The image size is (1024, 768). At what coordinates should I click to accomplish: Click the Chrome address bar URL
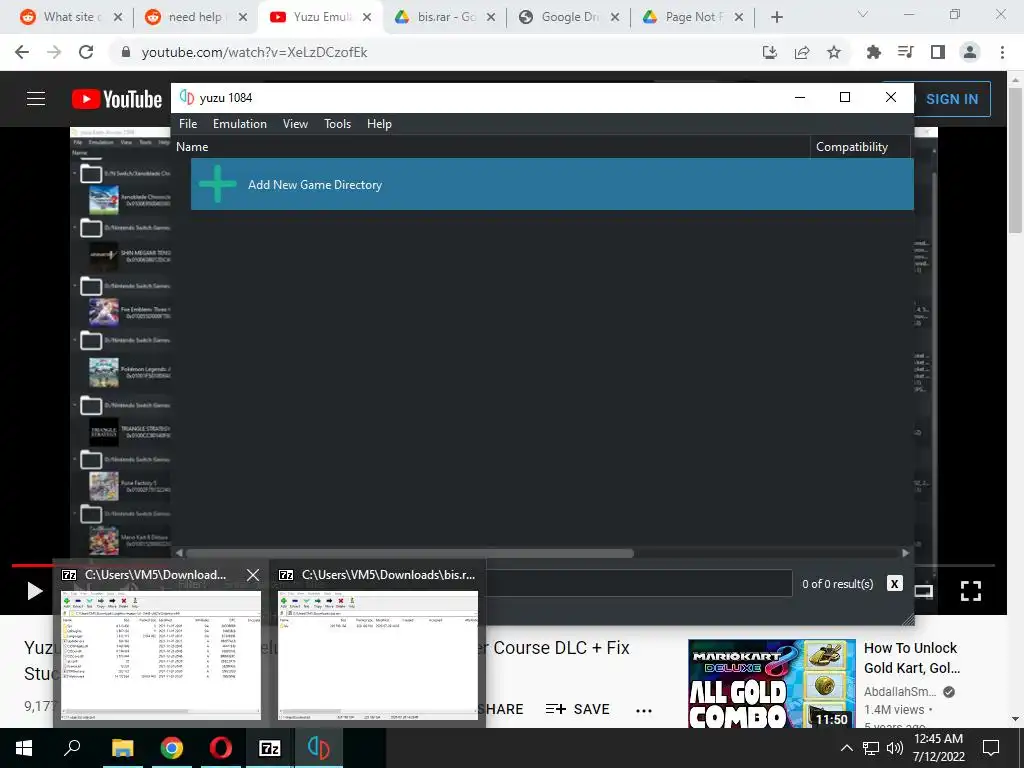coord(254,52)
